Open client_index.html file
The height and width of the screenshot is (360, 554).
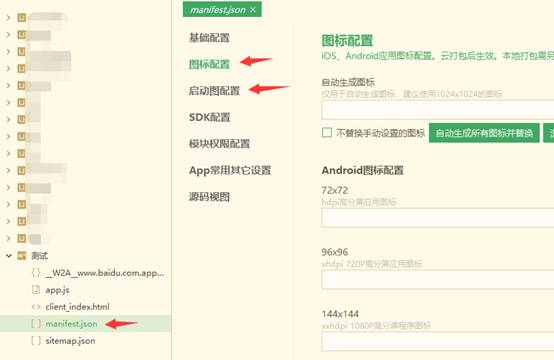point(77,307)
